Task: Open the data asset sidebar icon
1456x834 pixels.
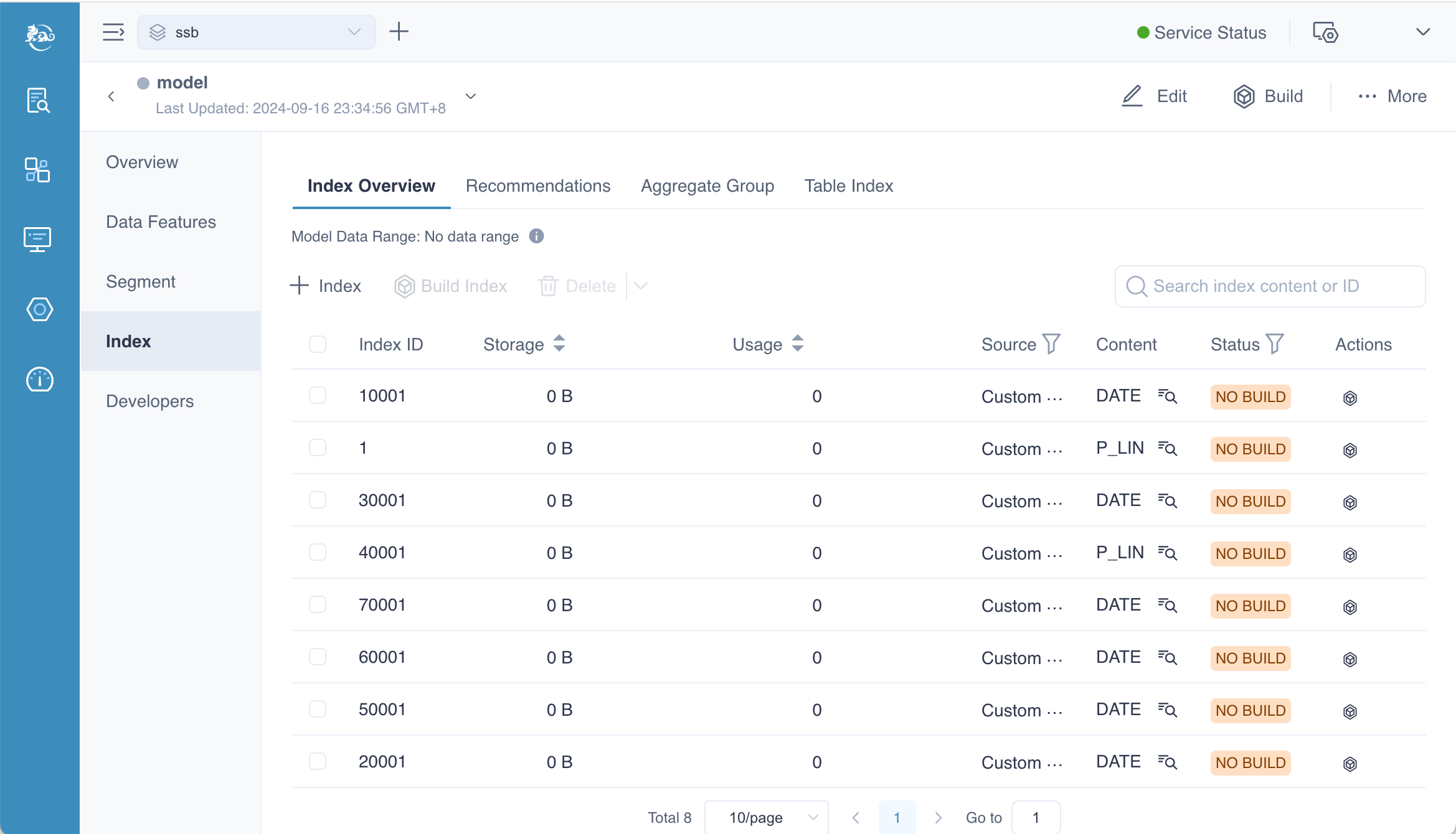Action: 37,169
